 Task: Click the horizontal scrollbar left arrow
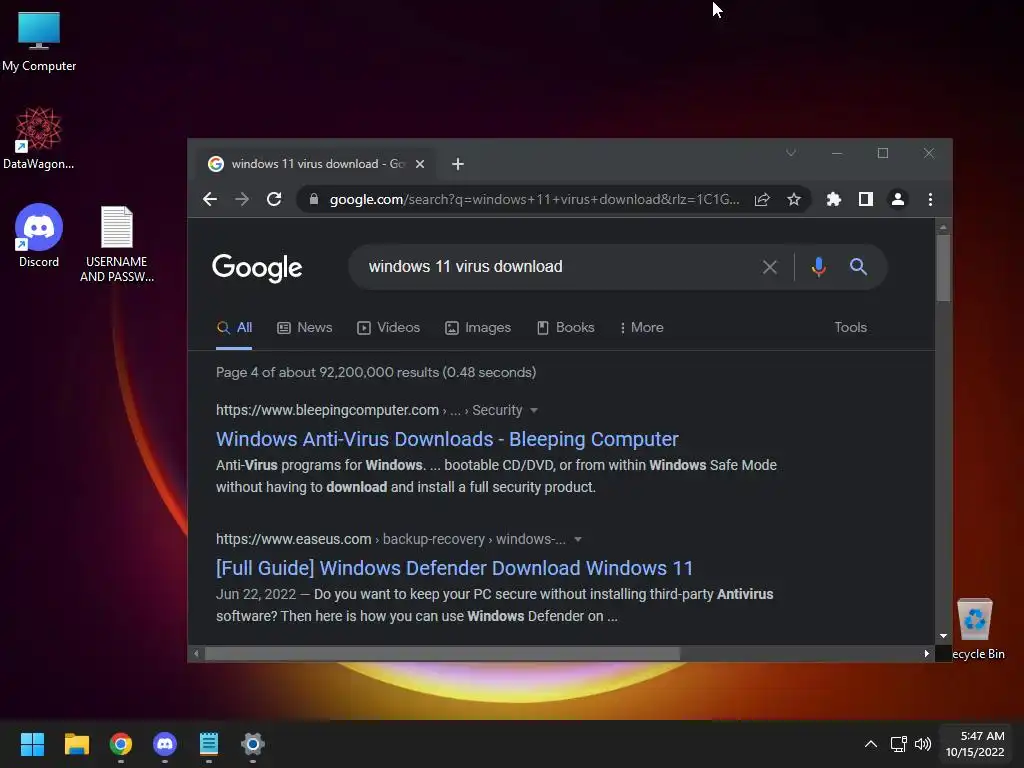196,654
